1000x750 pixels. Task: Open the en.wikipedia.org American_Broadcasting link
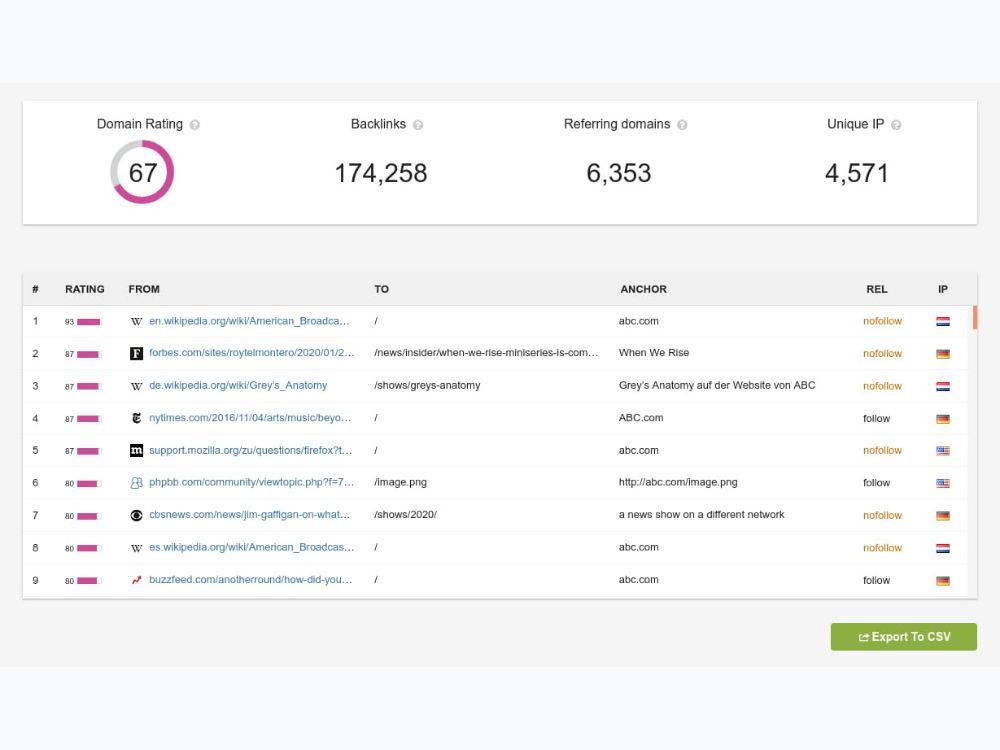point(249,321)
